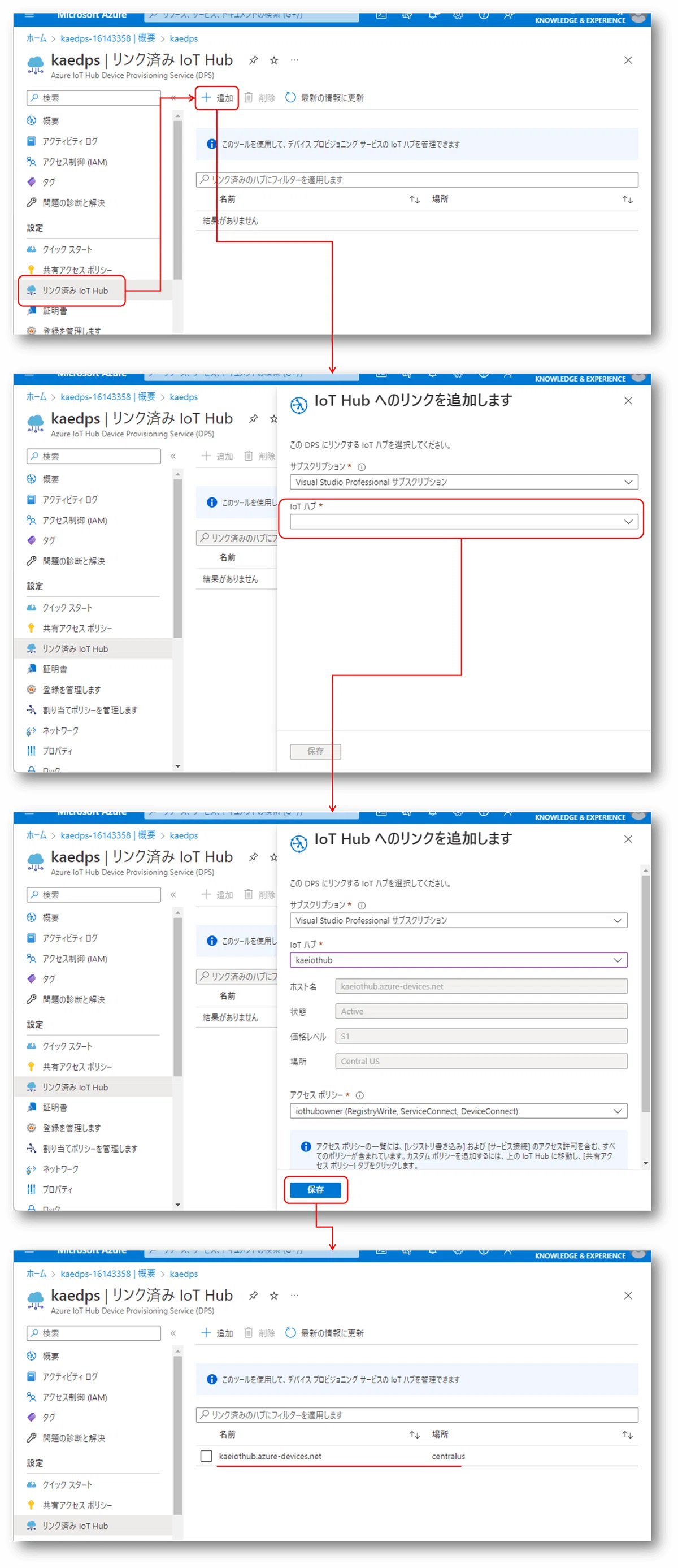Open the empty IoT ハブ dropdown, second screenshot

pos(464,522)
